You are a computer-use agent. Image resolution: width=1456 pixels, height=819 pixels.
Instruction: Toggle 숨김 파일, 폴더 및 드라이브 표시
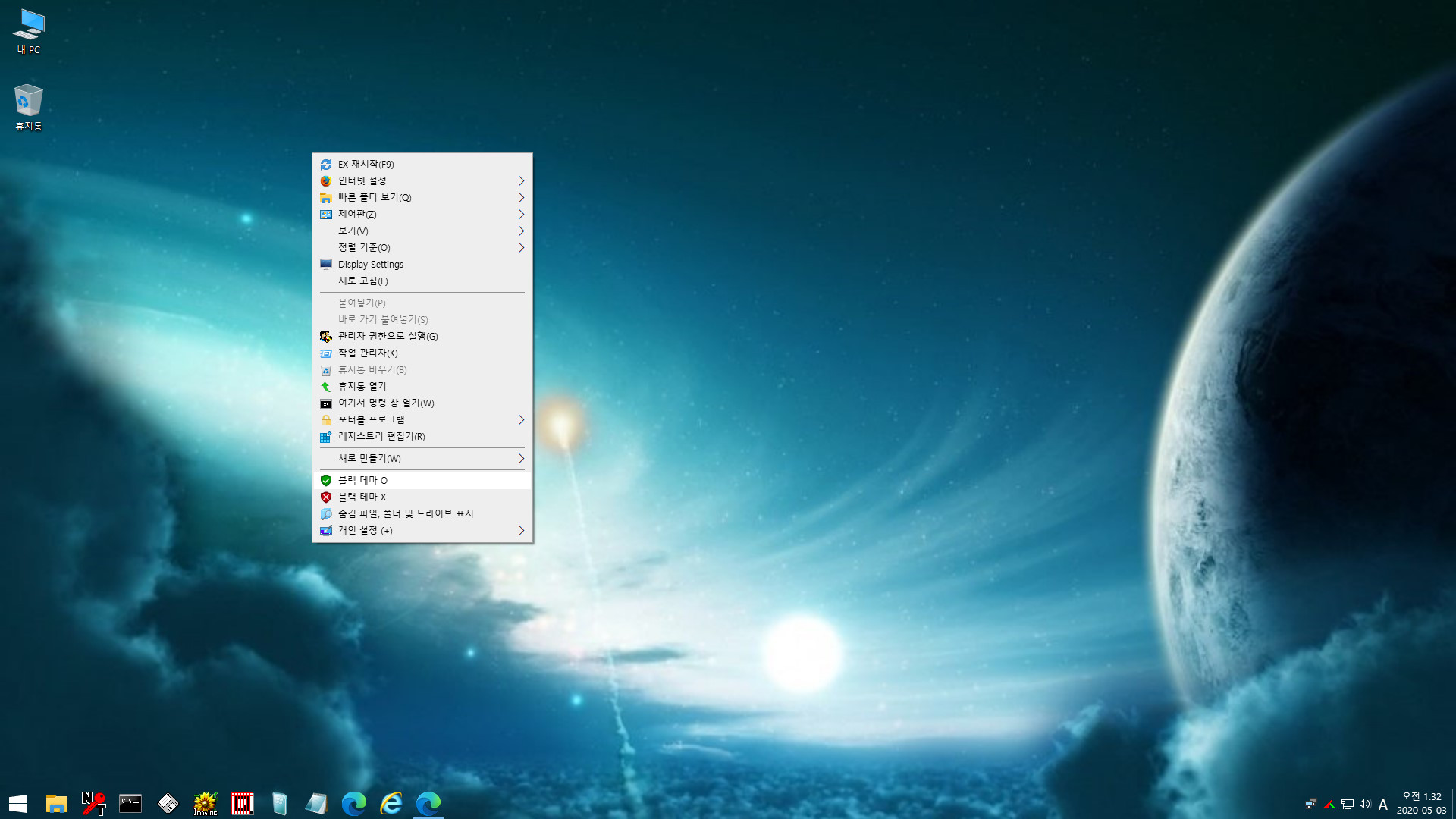[422, 513]
